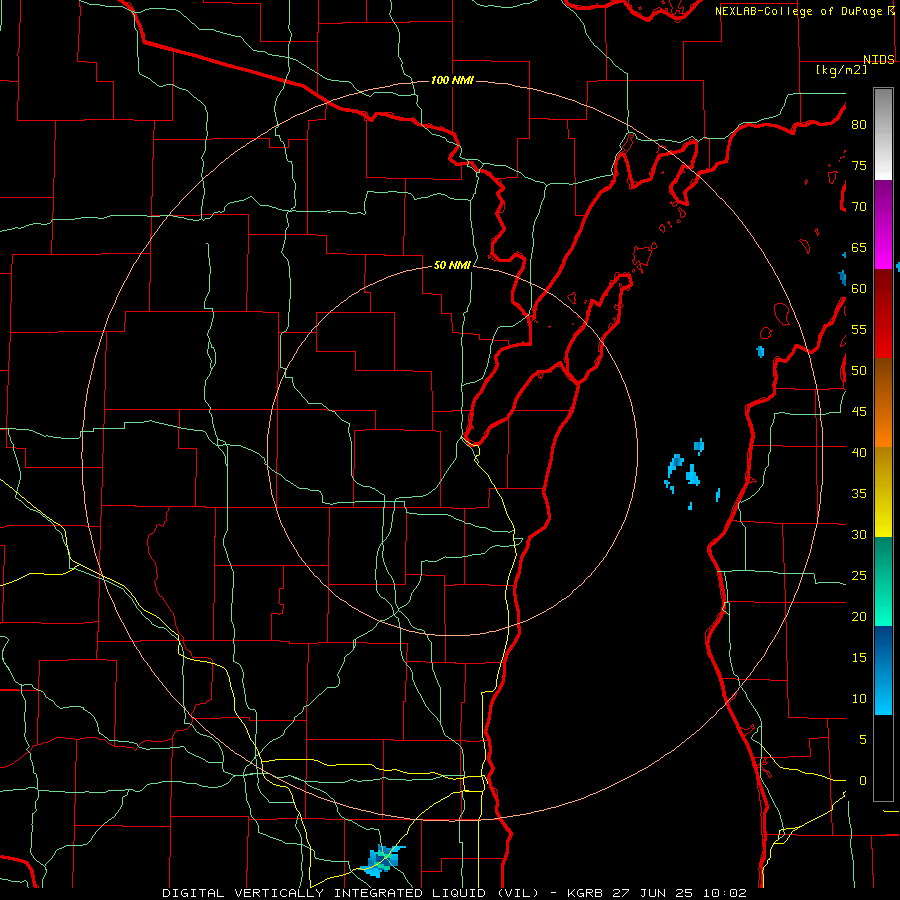900x900 pixels.
Task: Click the 100 NMI range ring label
Action: tap(452, 80)
